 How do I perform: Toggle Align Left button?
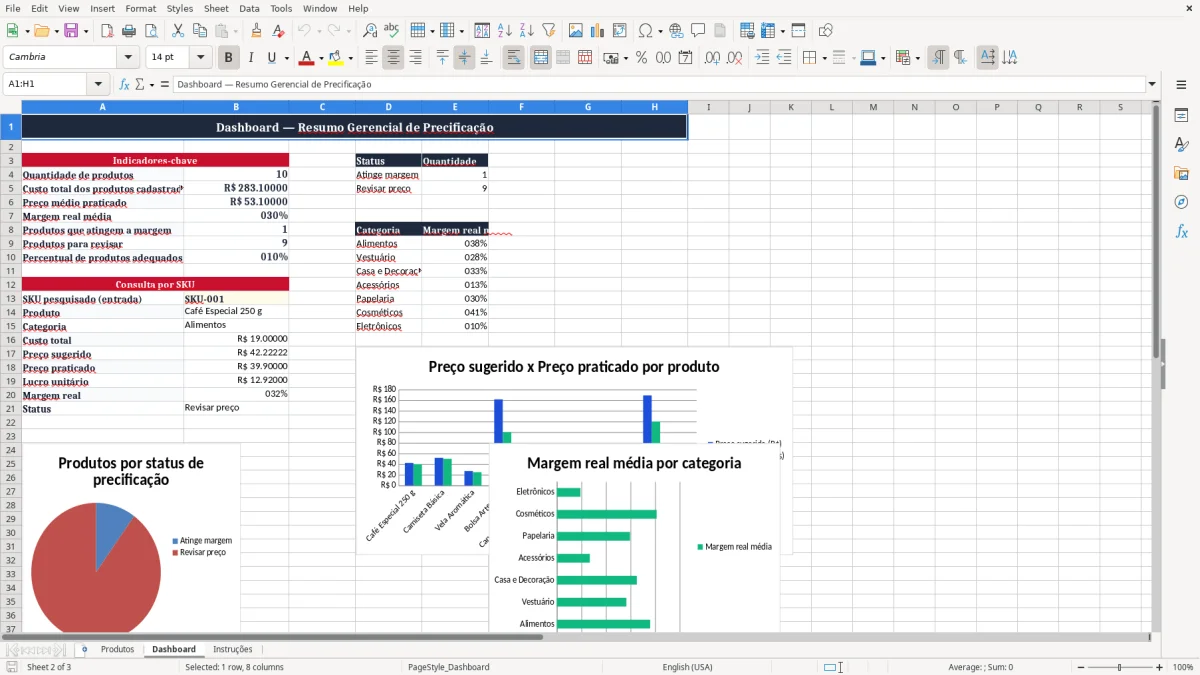372,58
